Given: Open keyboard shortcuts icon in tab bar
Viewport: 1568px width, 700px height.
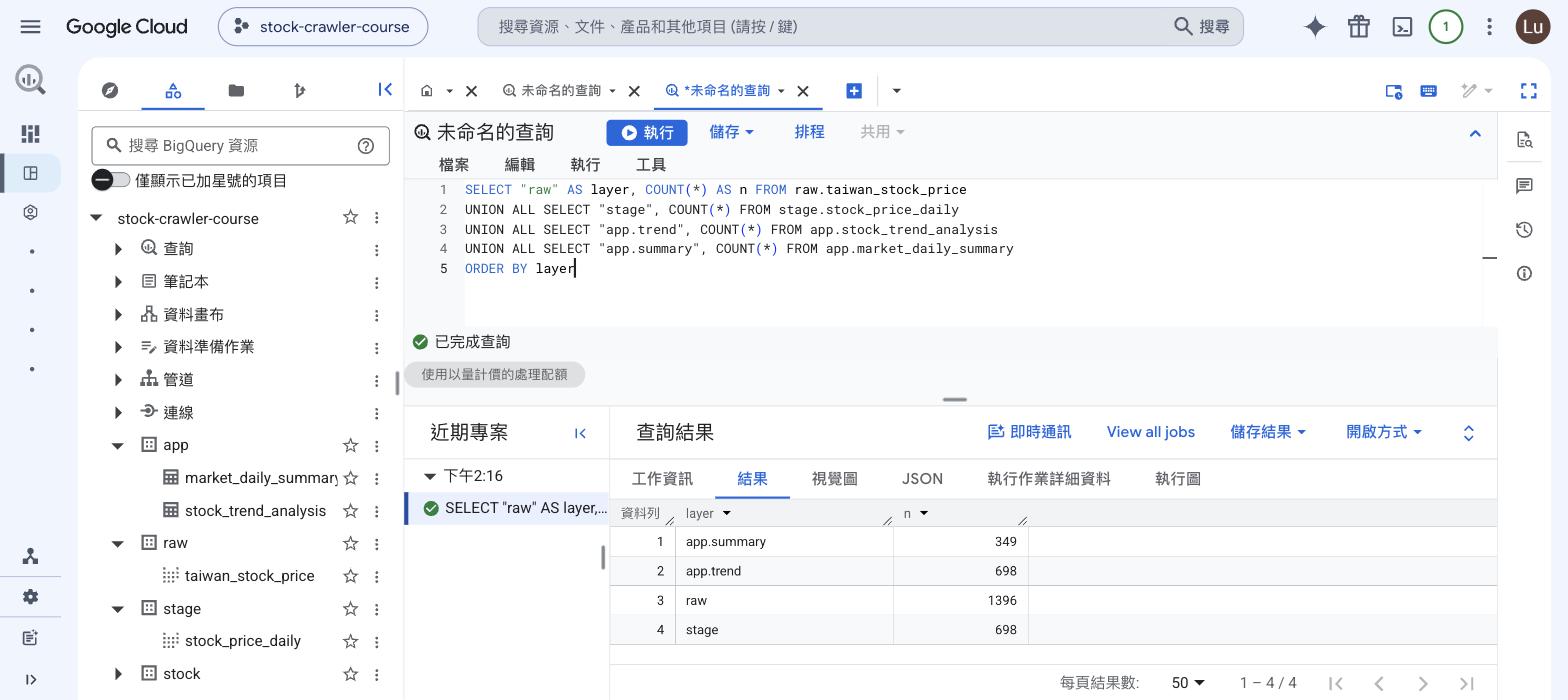Looking at the screenshot, I should [x=1428, y=91].
